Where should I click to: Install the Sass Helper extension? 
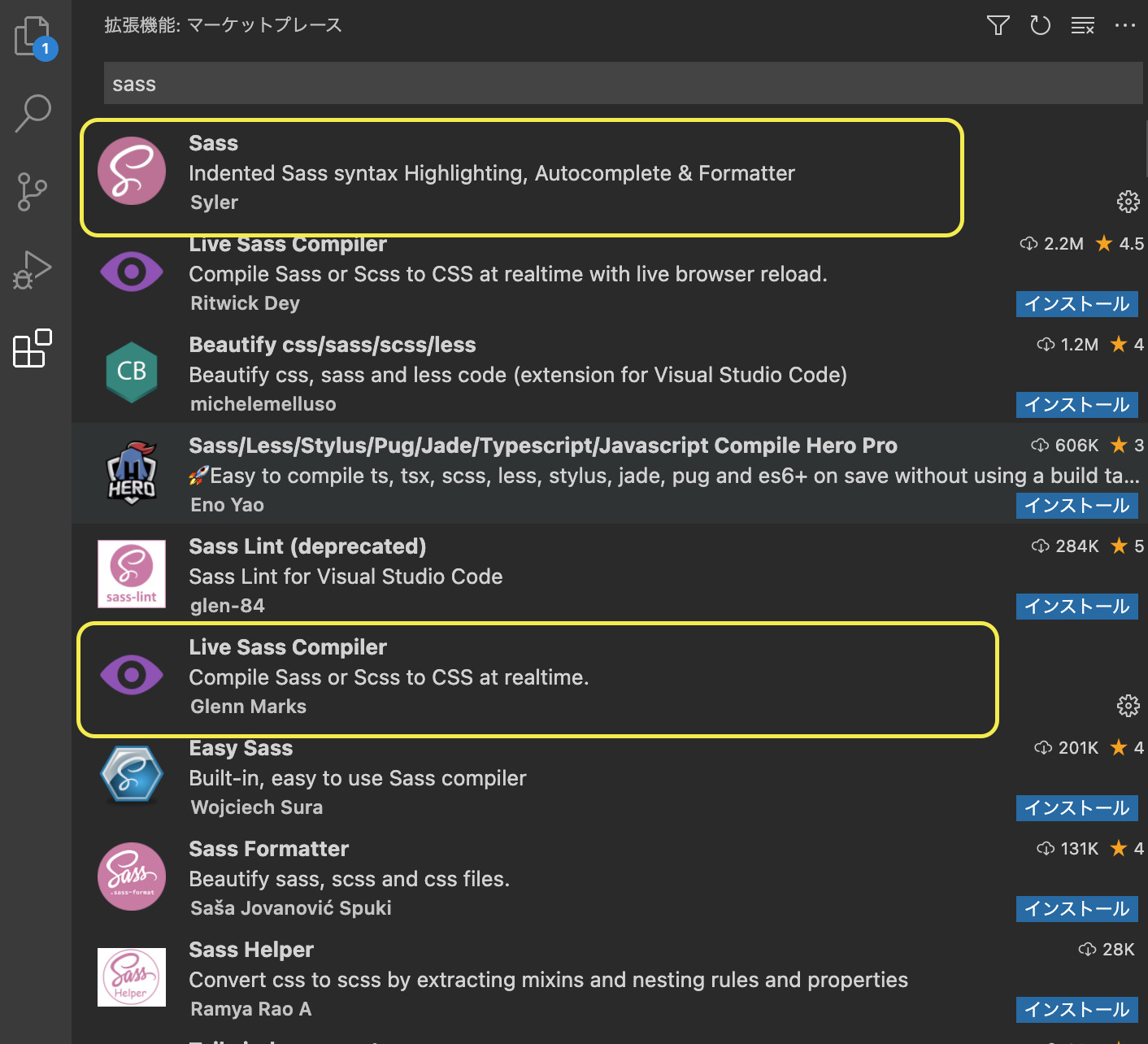coord(1076,1010)
